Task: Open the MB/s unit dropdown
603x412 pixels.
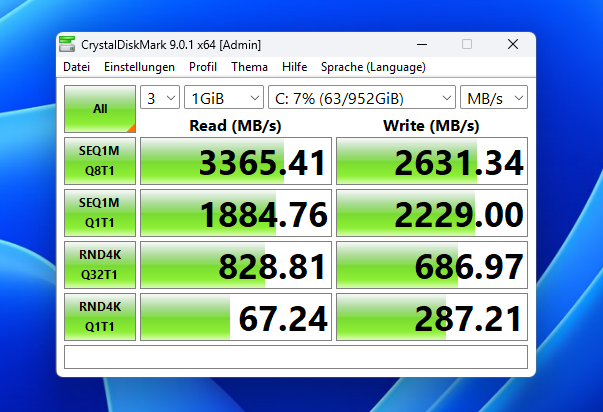Action: (x=494, y=97)
